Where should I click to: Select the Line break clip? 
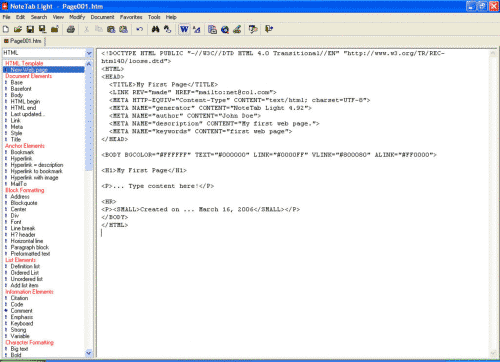point(23,228)
